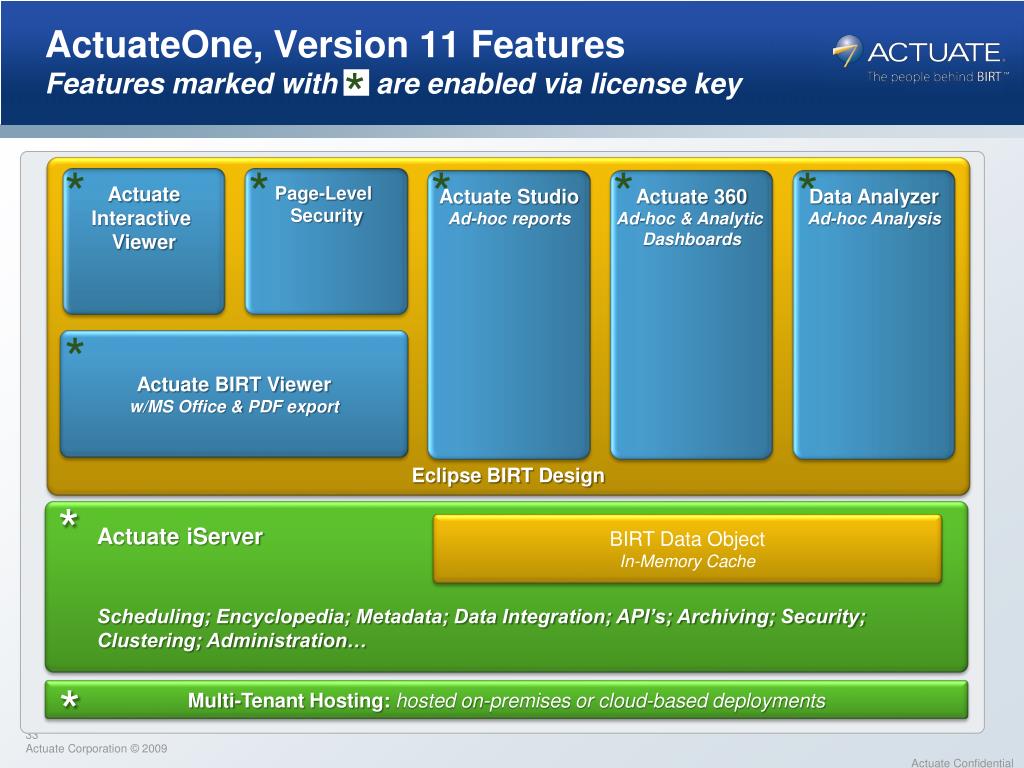Image resolution: width=1024 pixels, height=768 pixels.
Task: Select the Actuate Interactive Viewer box
Action: click(x=144, y=241)
